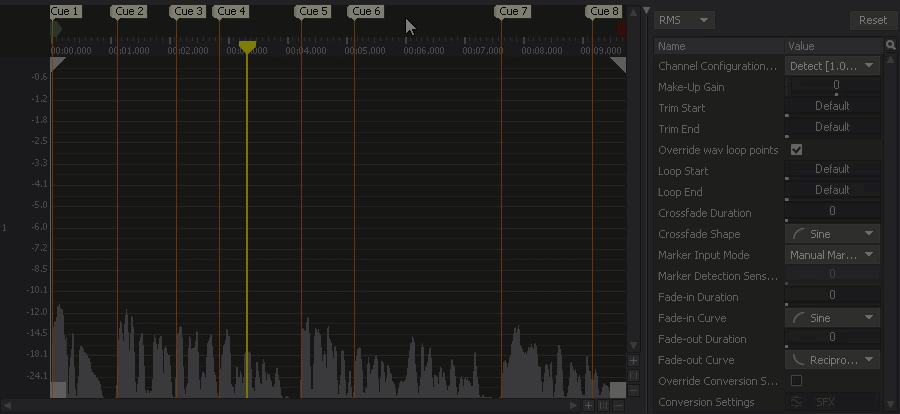
Task: Select the Cue 5 marker label
Action: click(x=312, y=12)
